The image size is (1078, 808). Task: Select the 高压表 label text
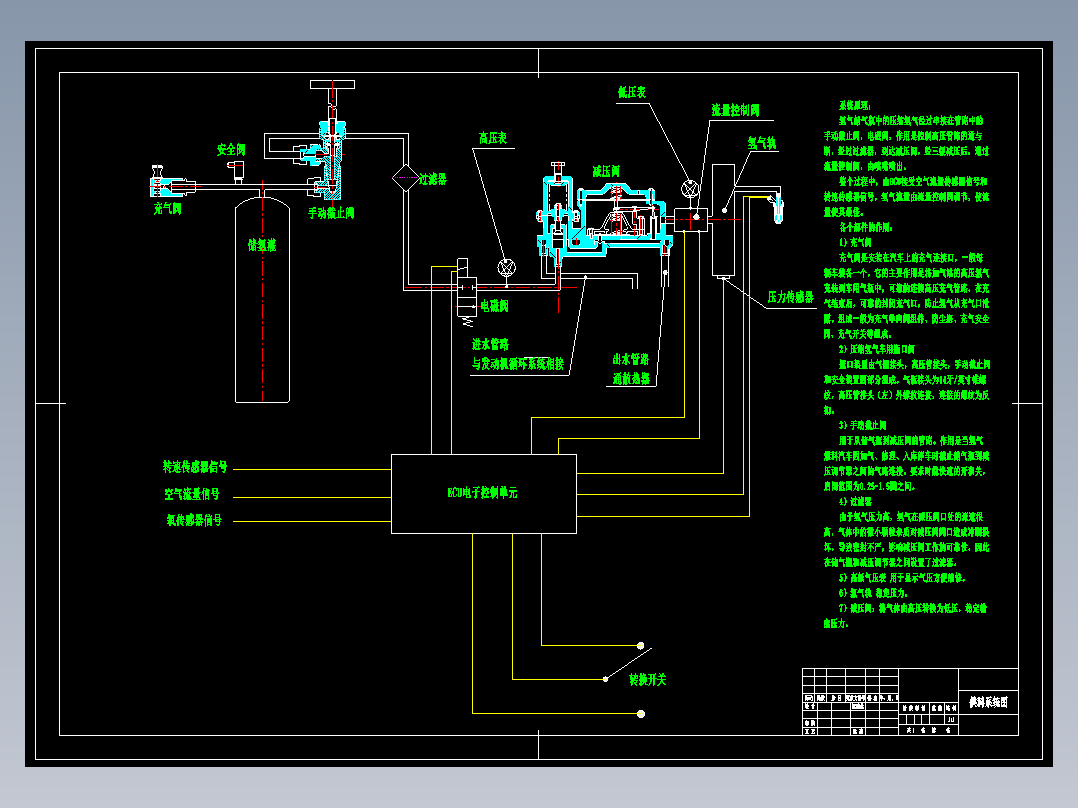(x=493, y=138)
